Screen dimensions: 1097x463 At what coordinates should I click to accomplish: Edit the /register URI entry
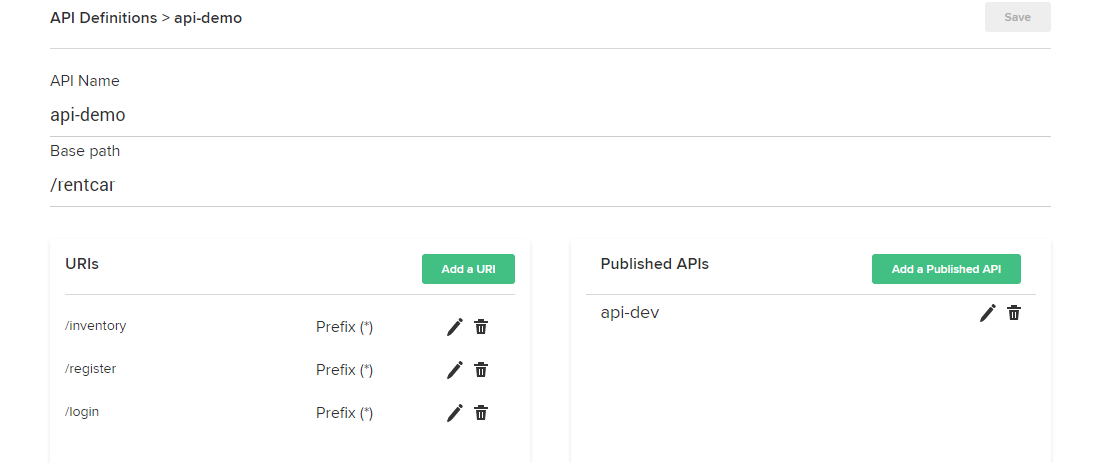455,370
